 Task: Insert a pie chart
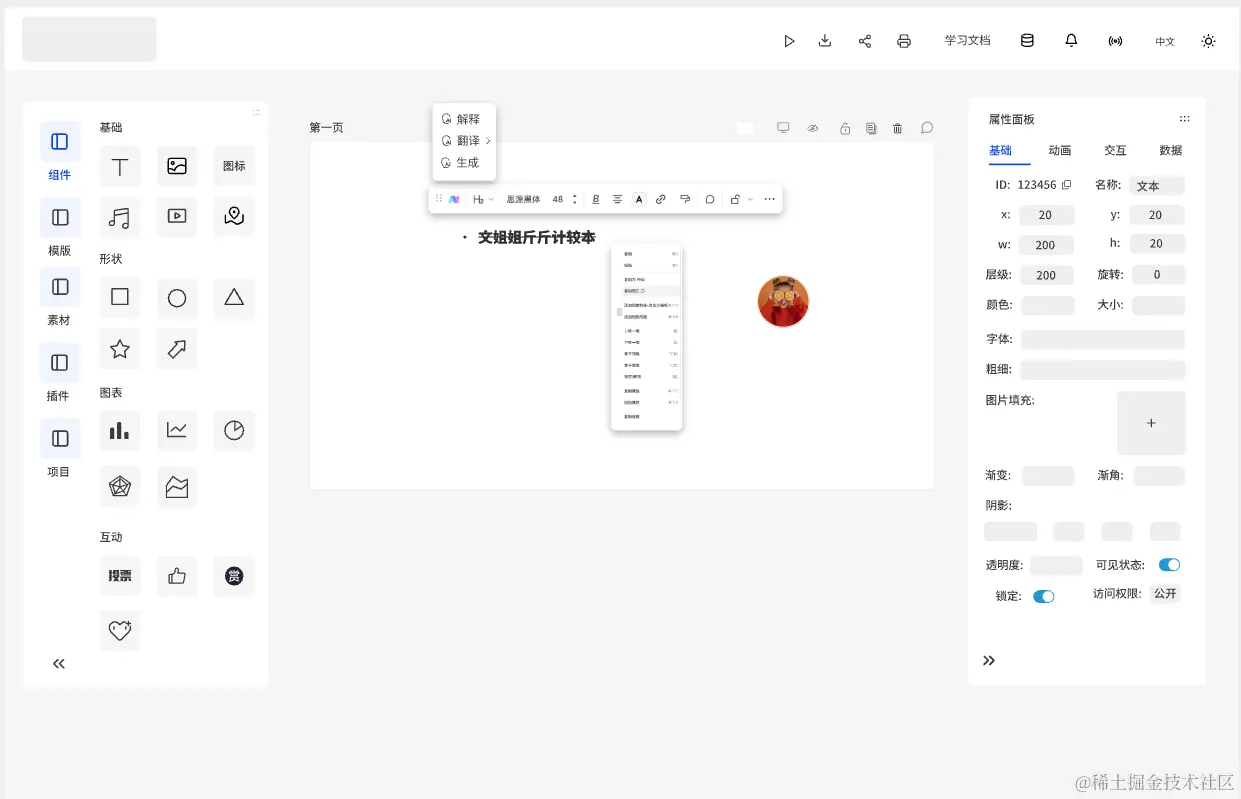[x=234, y=430]
